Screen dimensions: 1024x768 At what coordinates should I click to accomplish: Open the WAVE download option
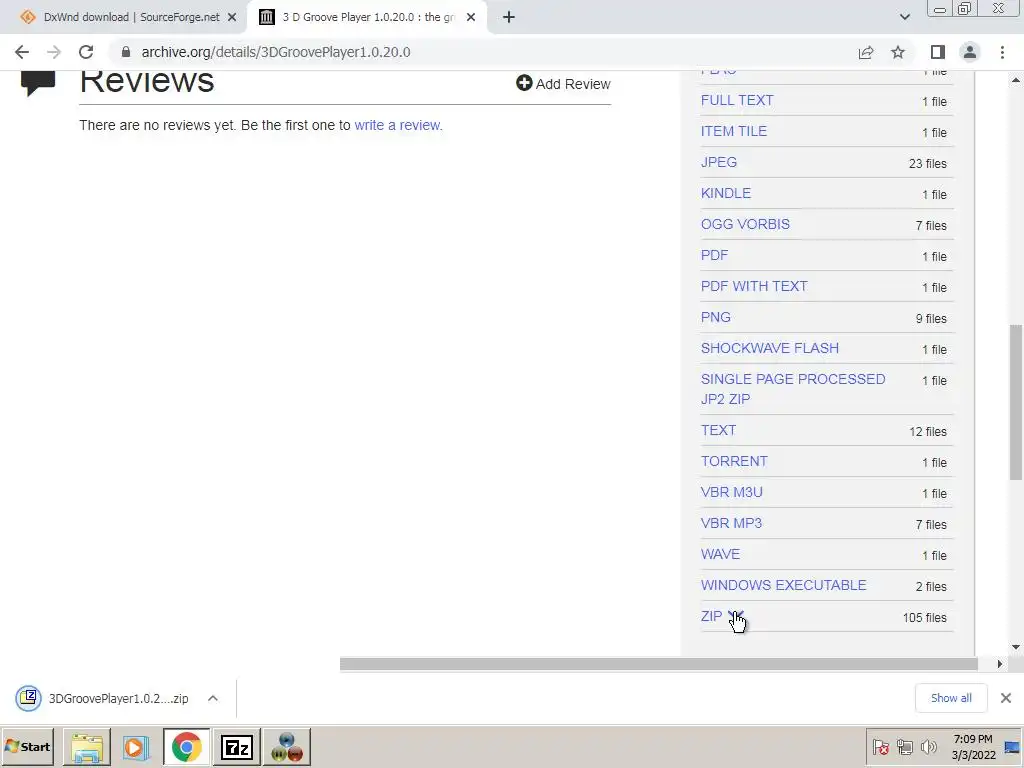(x=720, y=554)
